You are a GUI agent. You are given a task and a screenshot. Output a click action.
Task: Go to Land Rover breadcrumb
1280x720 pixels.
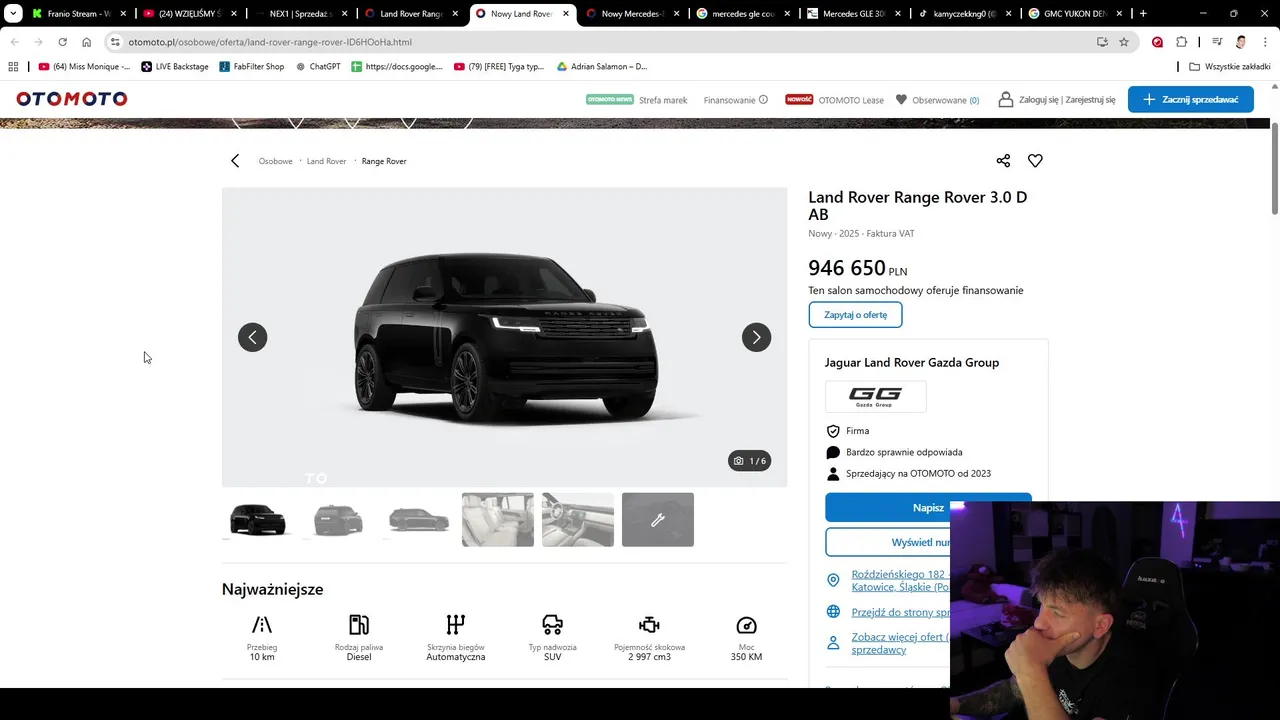[x=326, y=161]
